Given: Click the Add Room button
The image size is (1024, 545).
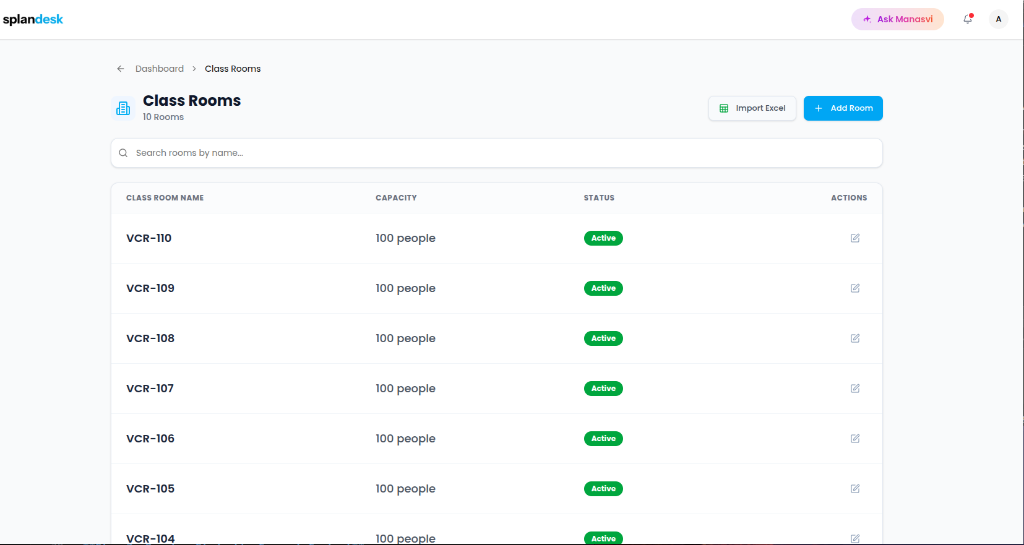Looking at the screenshot, I should coord(843,108).
